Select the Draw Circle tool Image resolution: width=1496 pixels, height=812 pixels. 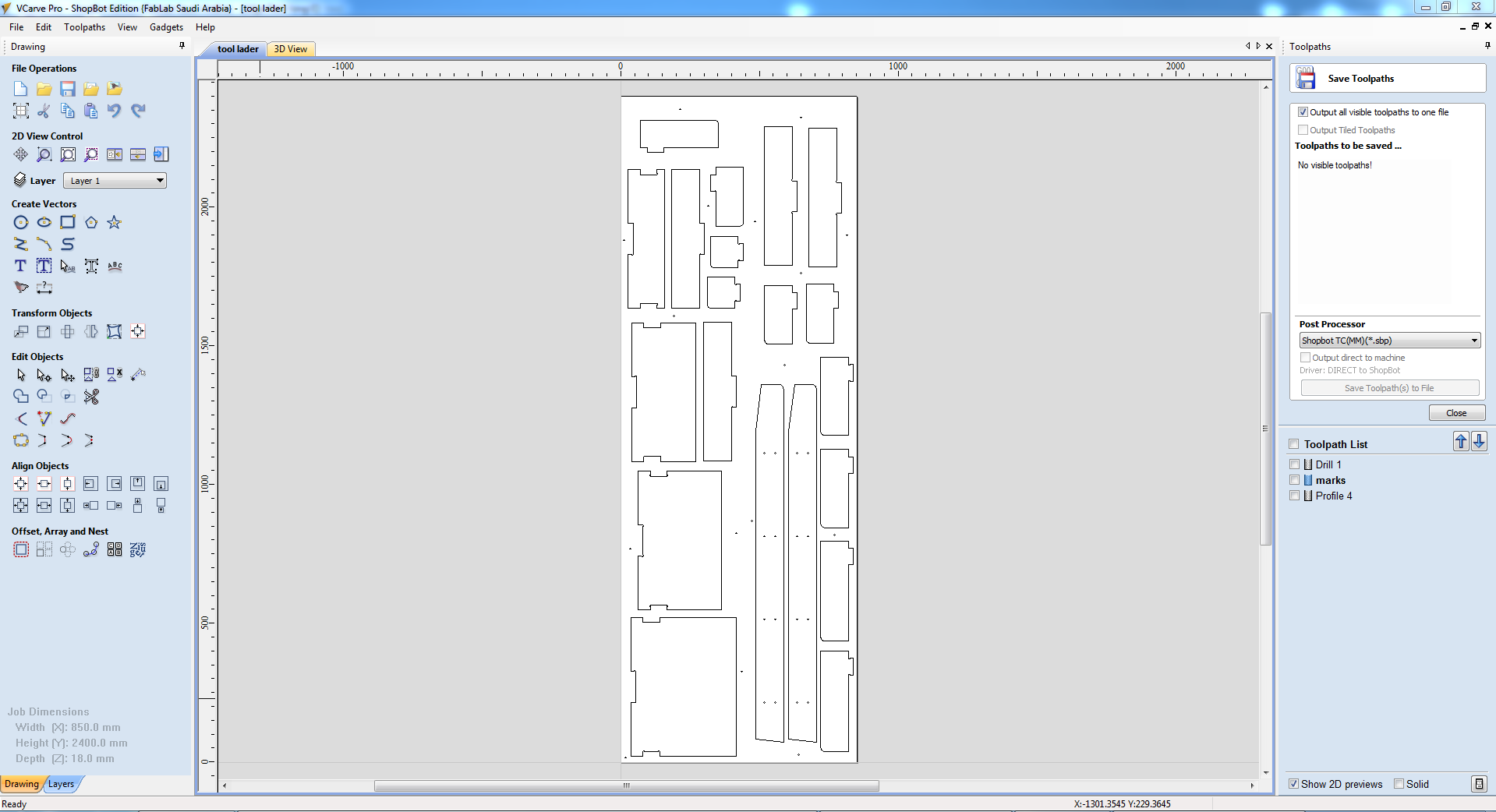(21, 223)
